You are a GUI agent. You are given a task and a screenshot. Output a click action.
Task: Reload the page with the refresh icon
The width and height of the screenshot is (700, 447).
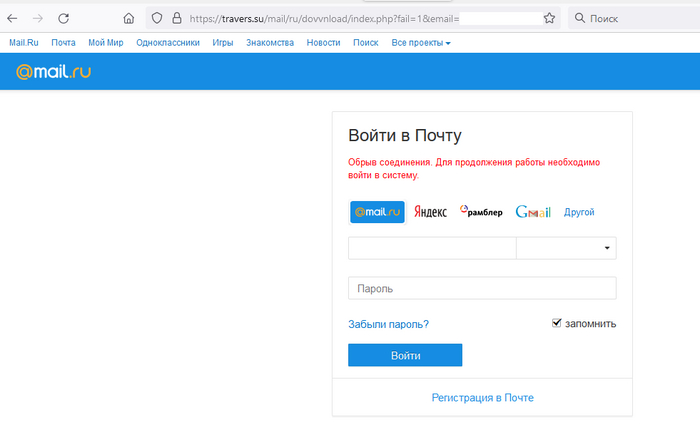63,18
